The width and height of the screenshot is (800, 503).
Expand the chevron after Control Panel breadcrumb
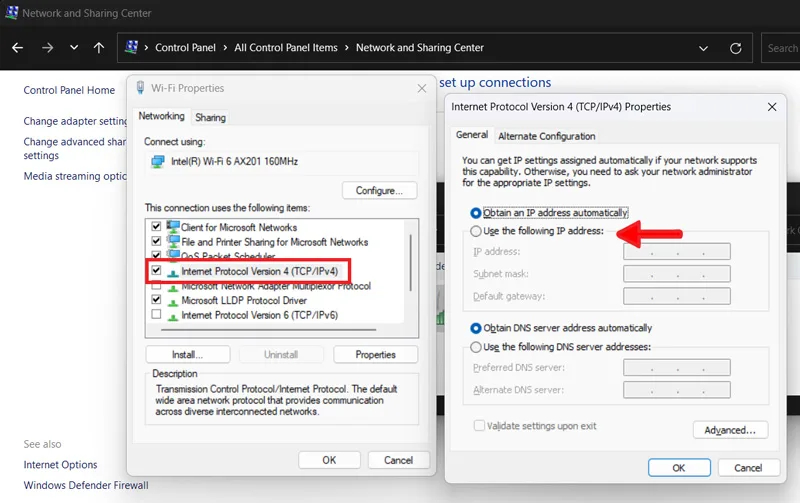pyautogui.click(x=225, y=48)
